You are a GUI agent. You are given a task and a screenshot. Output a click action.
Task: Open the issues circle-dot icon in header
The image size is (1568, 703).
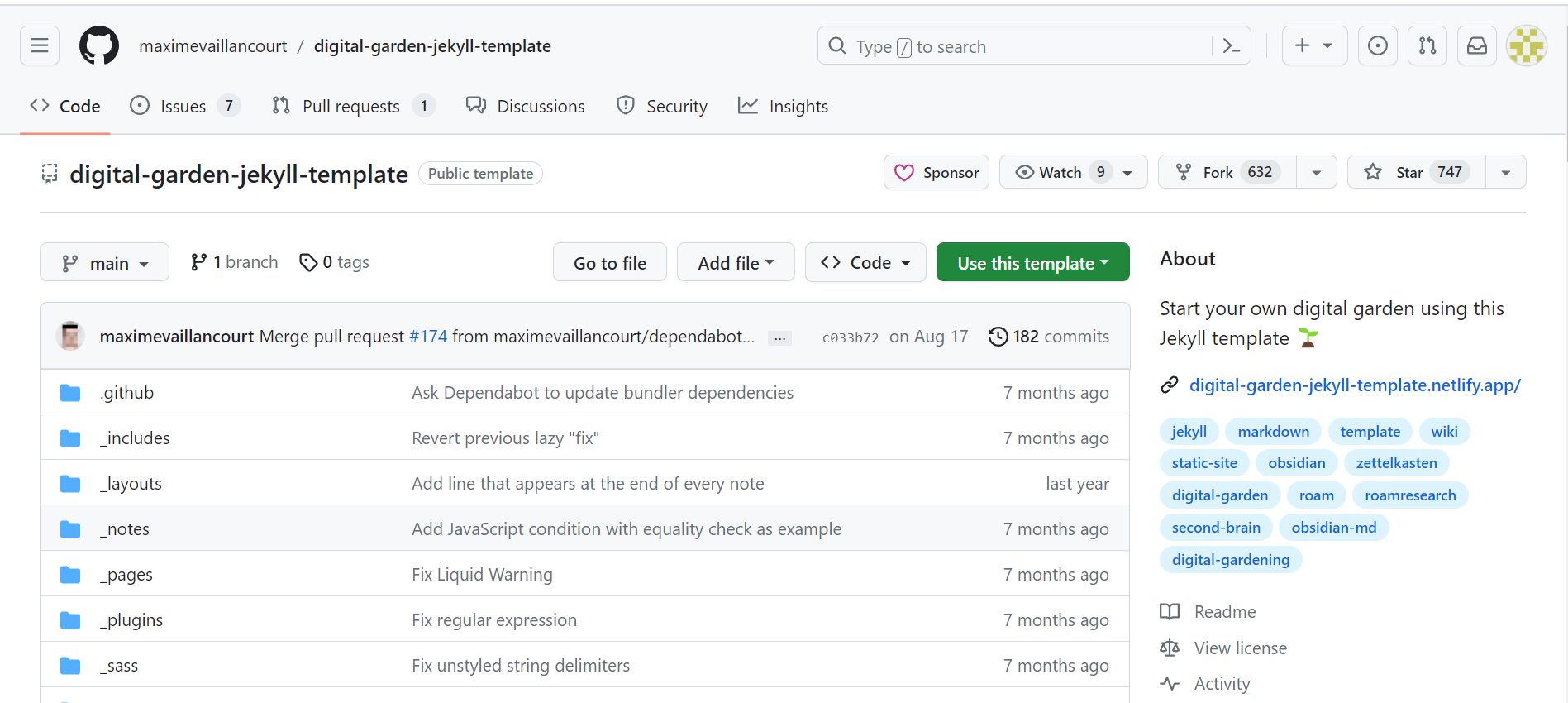[1378, 45]
